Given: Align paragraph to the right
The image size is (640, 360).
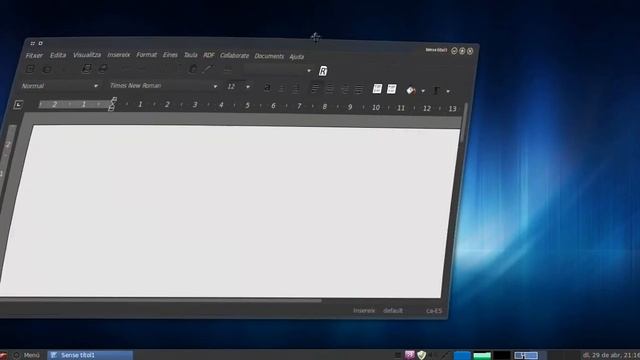Looking at the screenshot, I should coord(344,89).
